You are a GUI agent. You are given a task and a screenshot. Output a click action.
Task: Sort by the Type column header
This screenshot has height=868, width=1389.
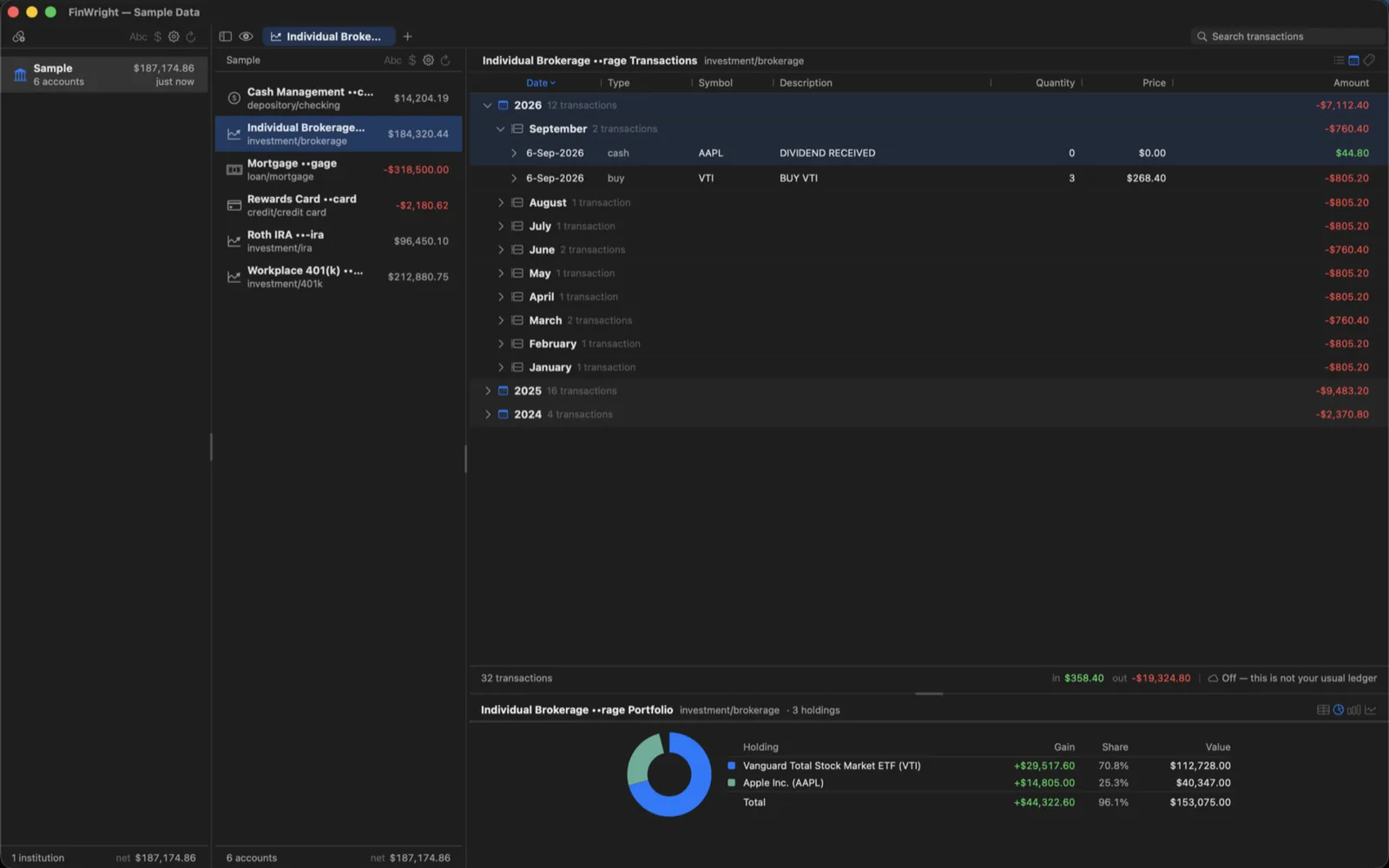tap(618, 82)
